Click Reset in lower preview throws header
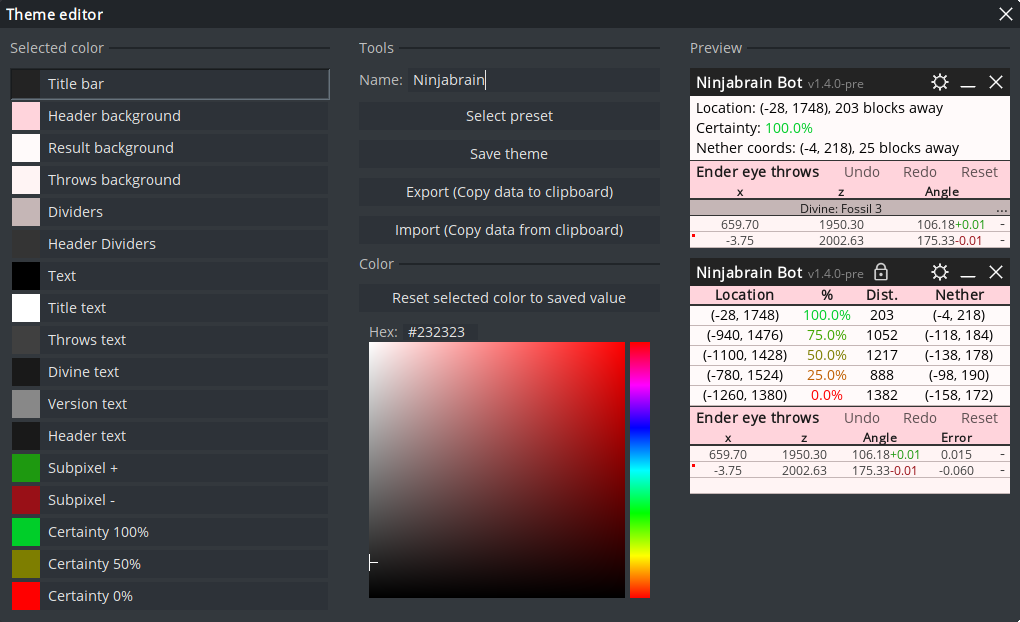 click(x=979, y=418)
